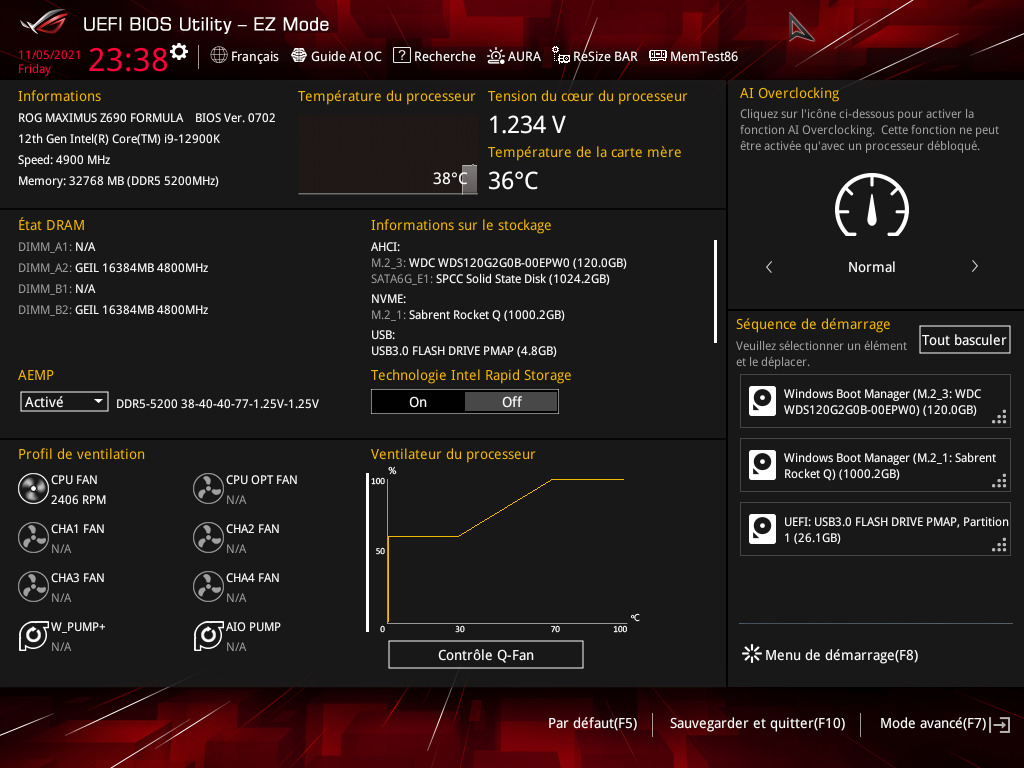Open AEMP Activé dropdown
Image resolution: width=1024 pixels, height=768 pixels.
click(x=64, y=402)
